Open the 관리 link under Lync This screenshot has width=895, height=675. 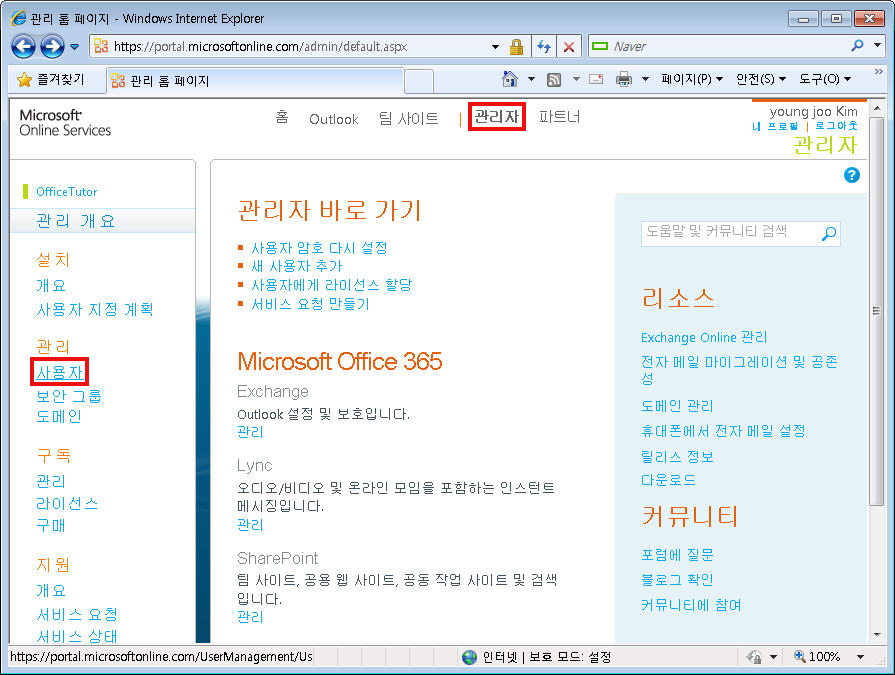(x=250, y=525)
